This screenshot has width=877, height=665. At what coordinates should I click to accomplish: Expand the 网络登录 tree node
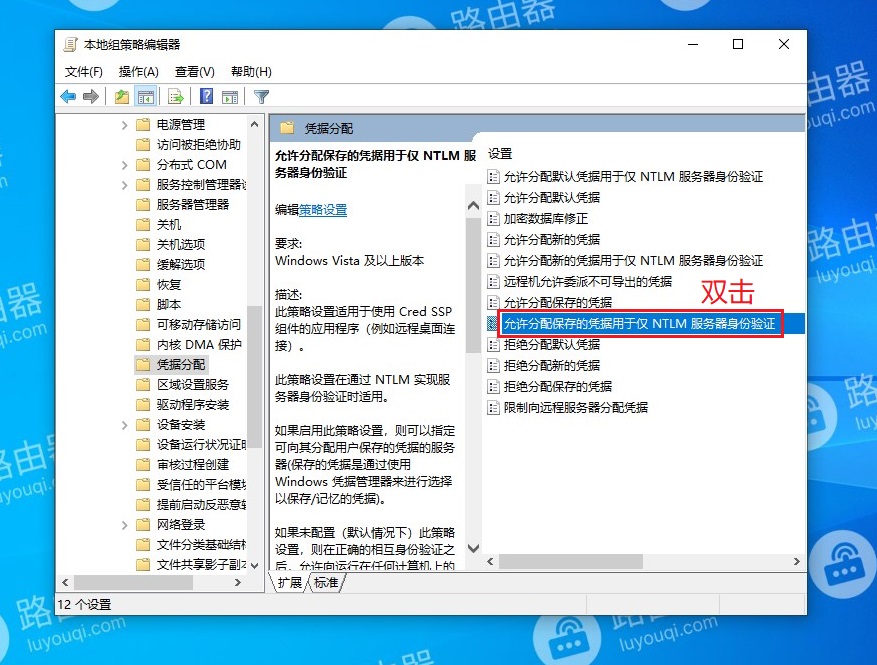(125, 525)
